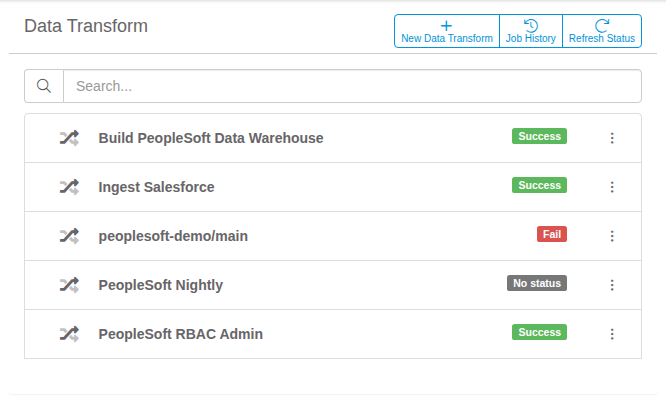
Task: Focus the Search input field
Action: (352, 86)
